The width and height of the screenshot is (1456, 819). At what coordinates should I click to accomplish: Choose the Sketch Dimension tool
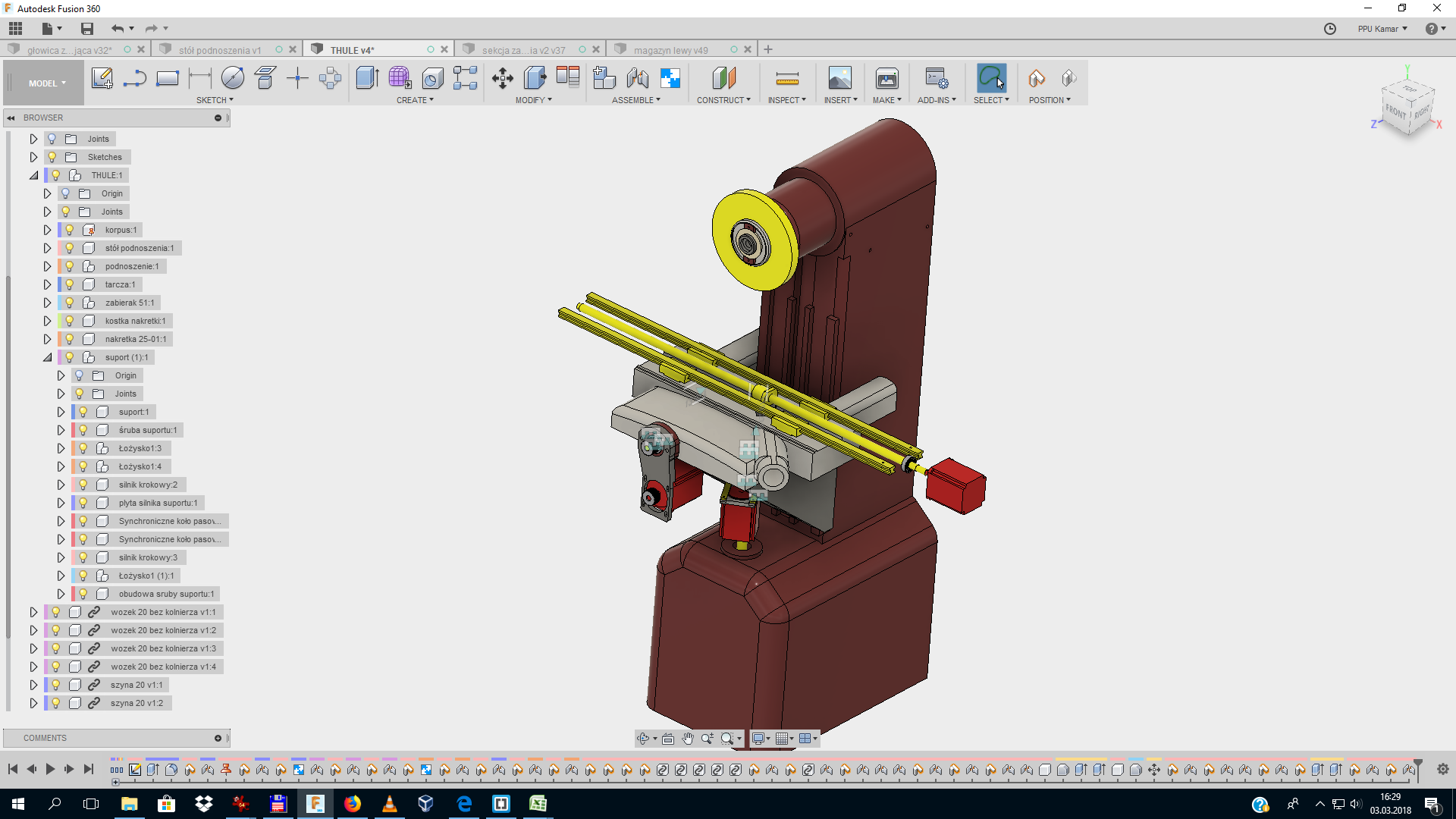(200, 78)
